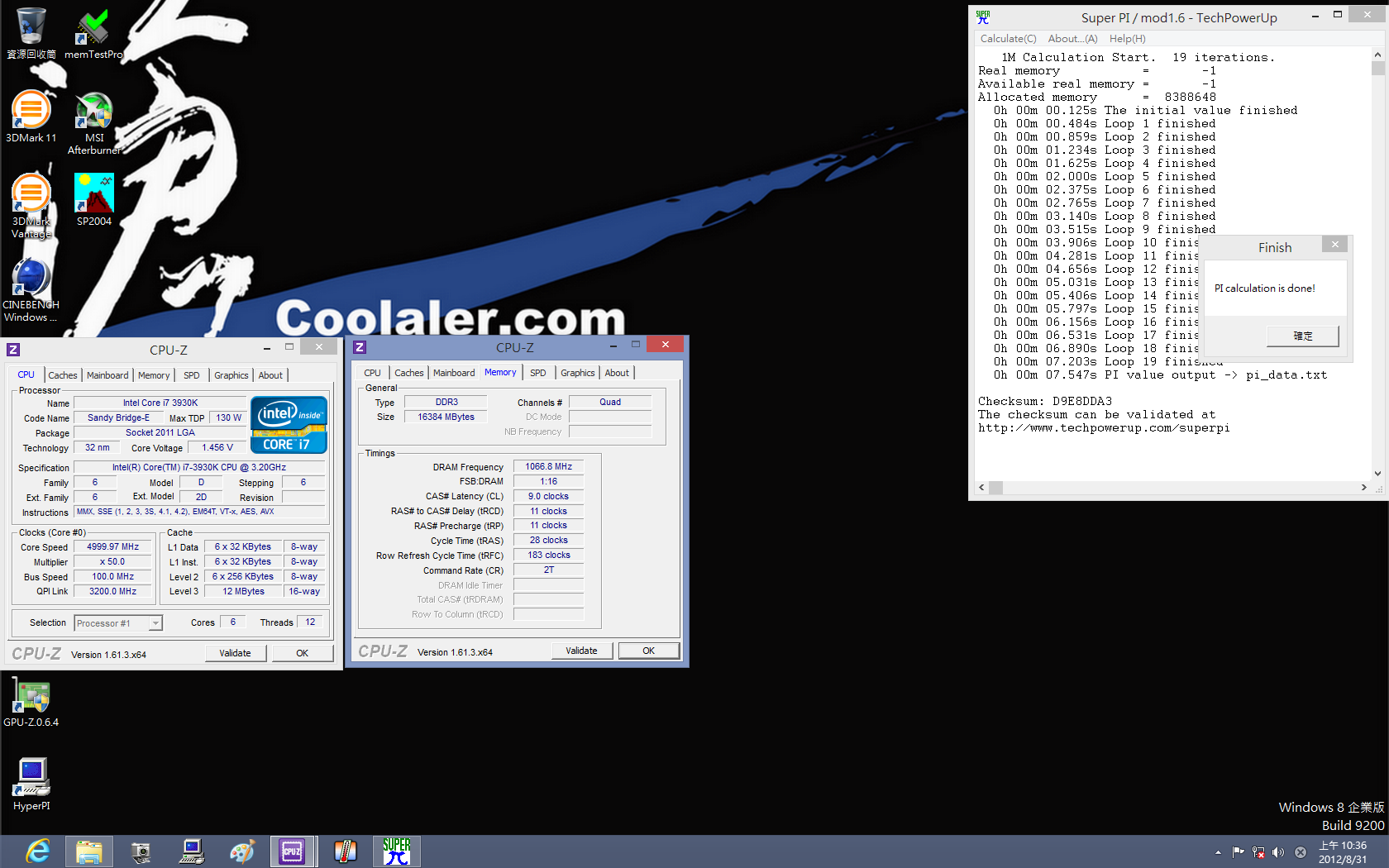
Task: Click the Core Speed 4999.97 MHz field
Action: 113,547
